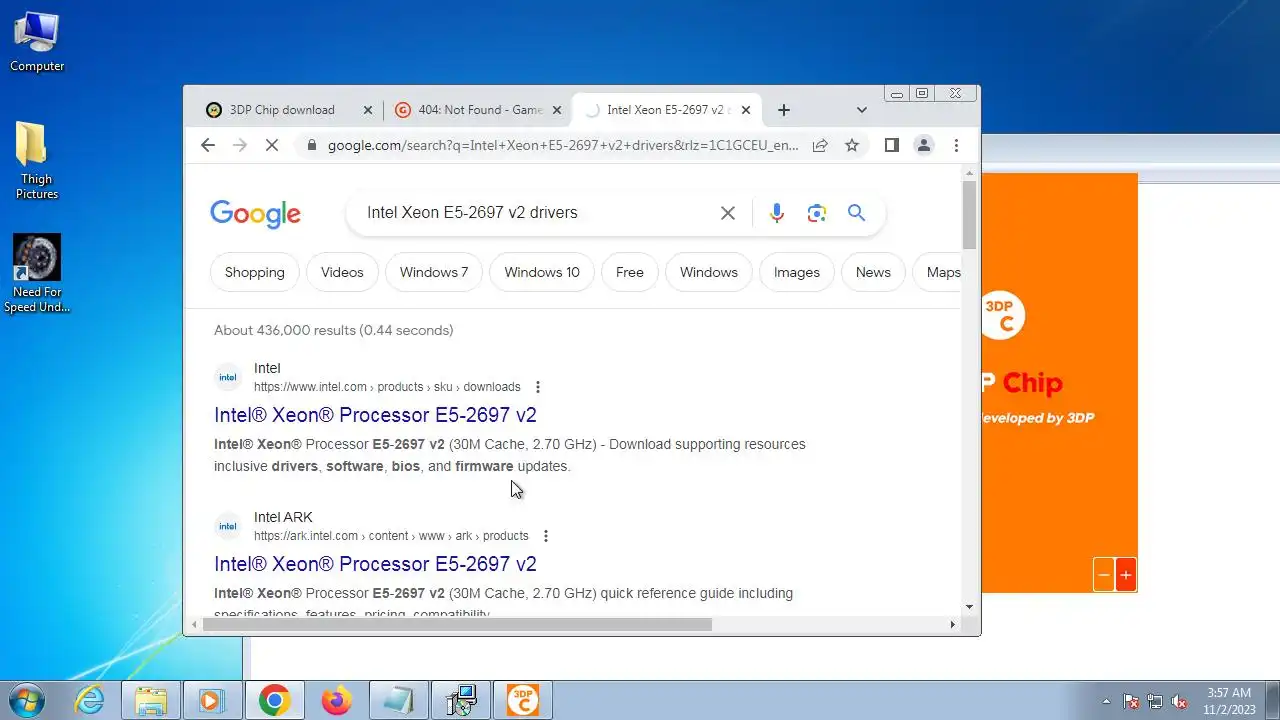
Task: Bookmark this page with the star icon
Action: tap(852, 145)
